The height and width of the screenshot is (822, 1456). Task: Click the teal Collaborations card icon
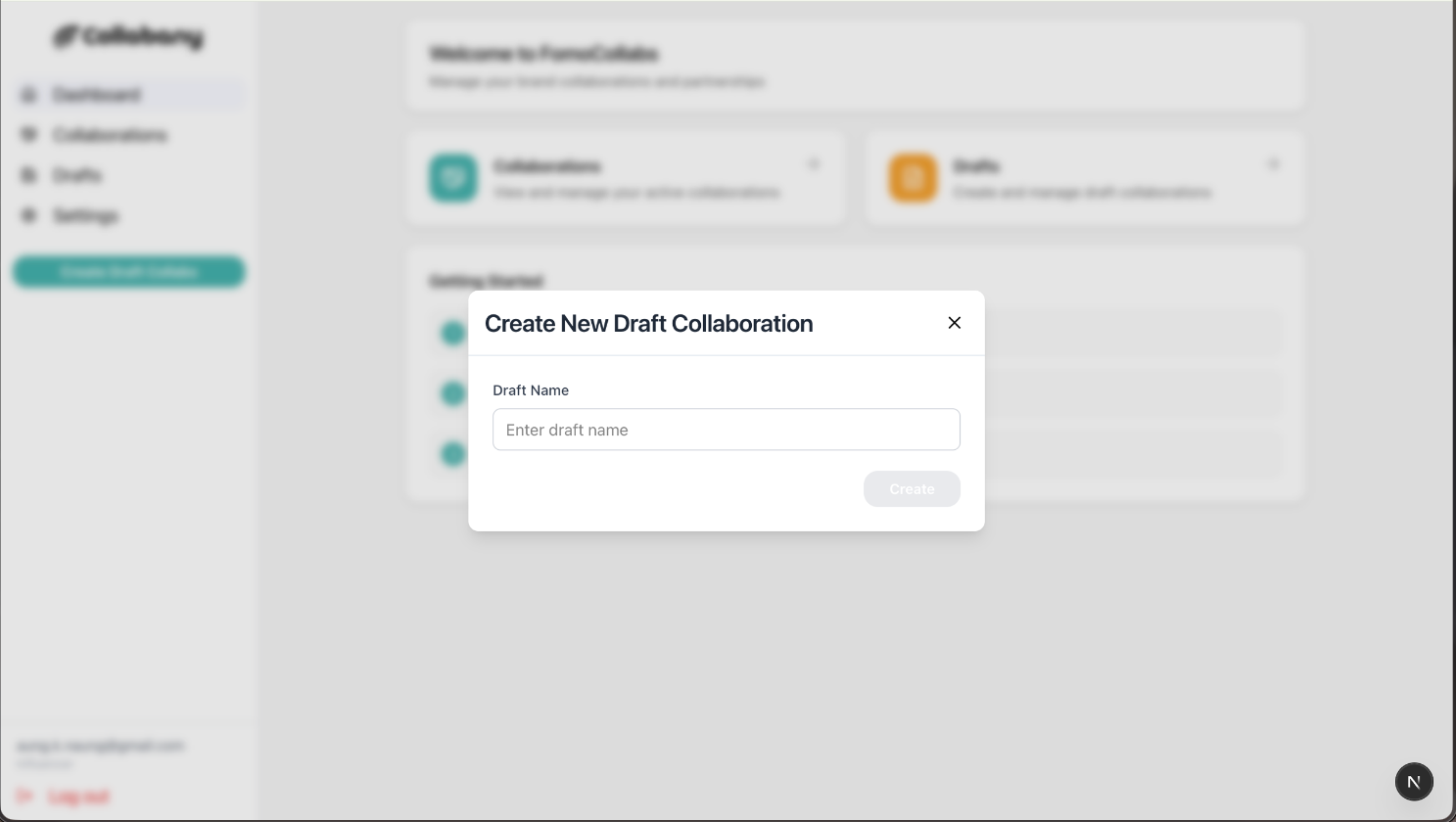coord(453,178)
